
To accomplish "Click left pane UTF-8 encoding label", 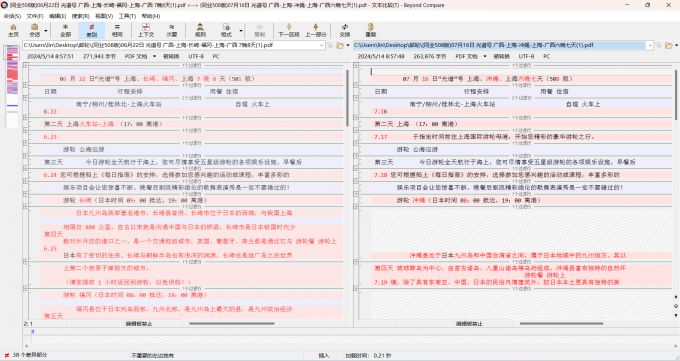I will (x=196, y=56).
